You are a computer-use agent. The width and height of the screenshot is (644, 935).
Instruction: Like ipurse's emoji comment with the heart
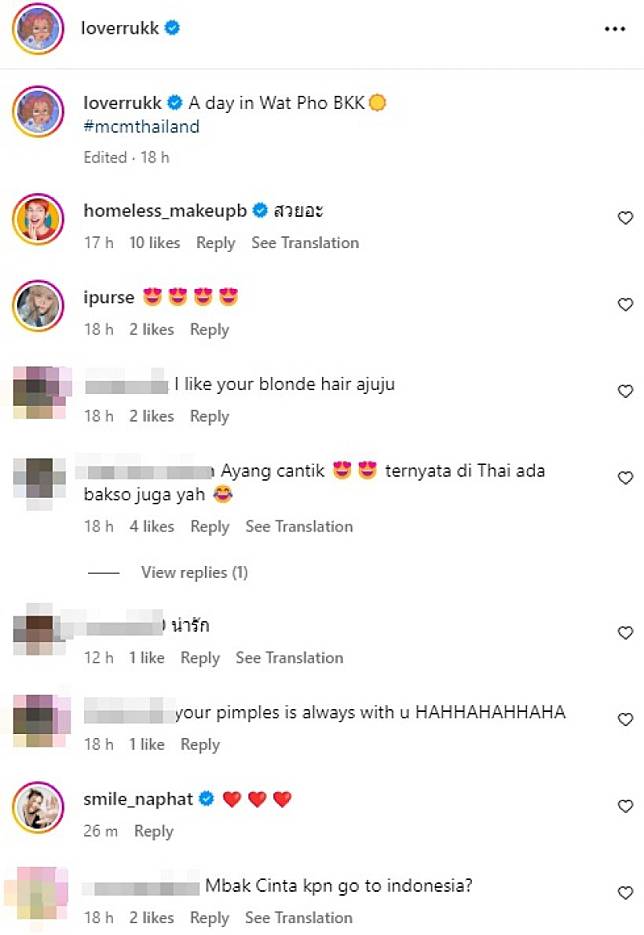625,305
